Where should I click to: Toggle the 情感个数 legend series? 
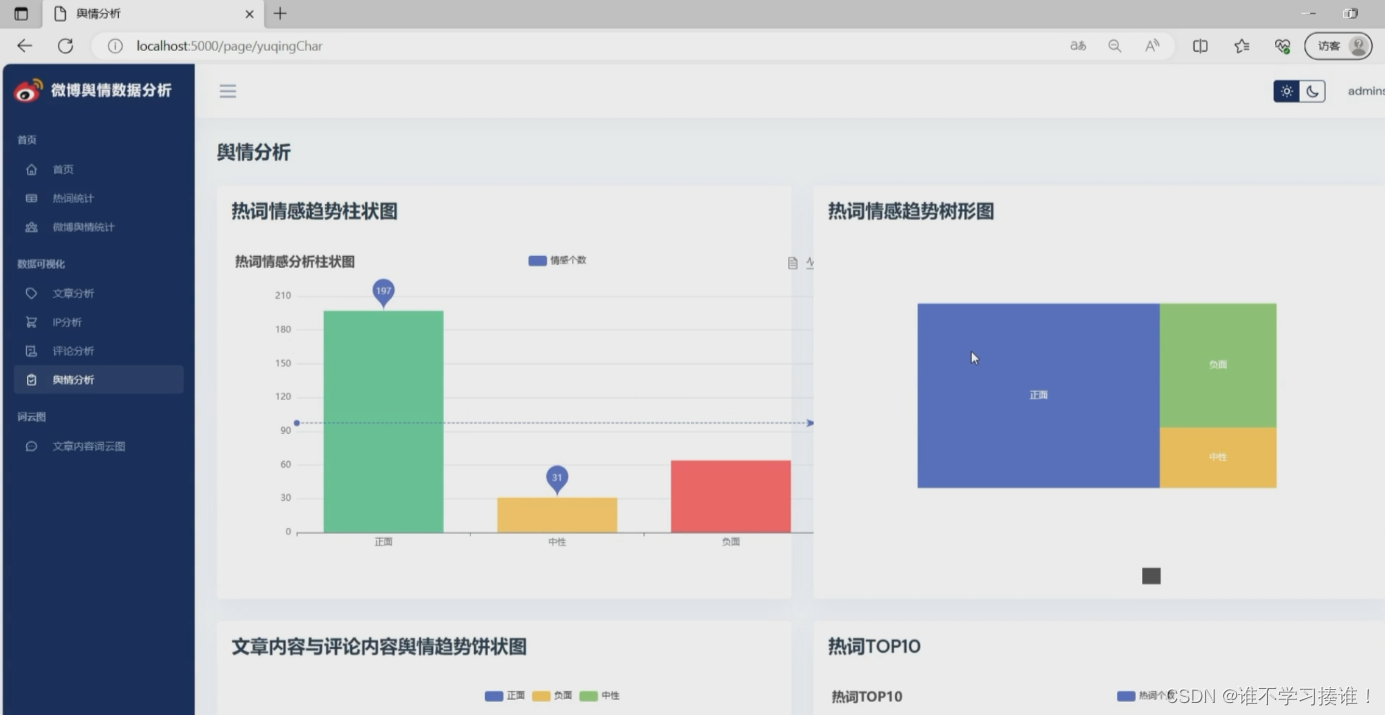pyautogui.click(x=557, y=261)
